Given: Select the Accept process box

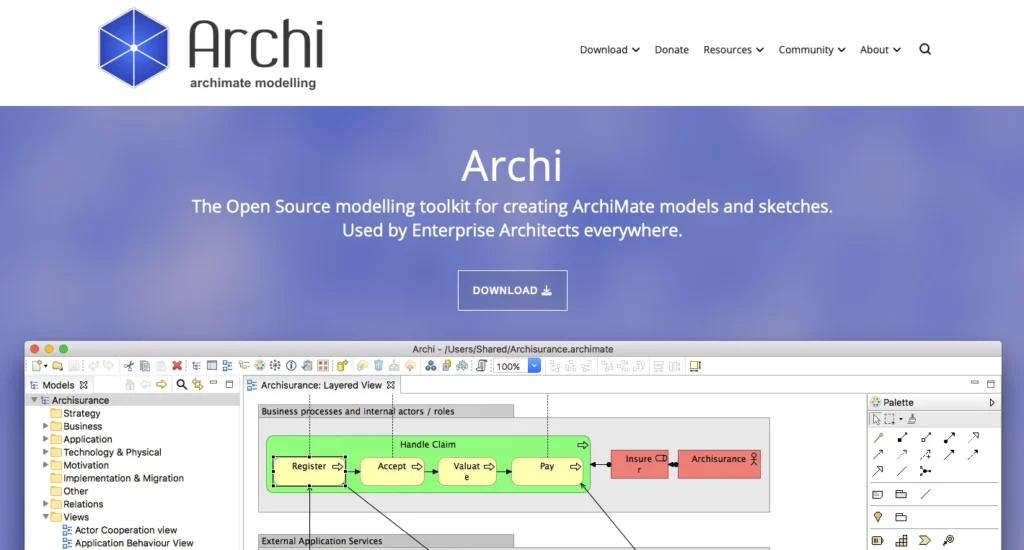Looking at the screenshot, I should [392, 472].
